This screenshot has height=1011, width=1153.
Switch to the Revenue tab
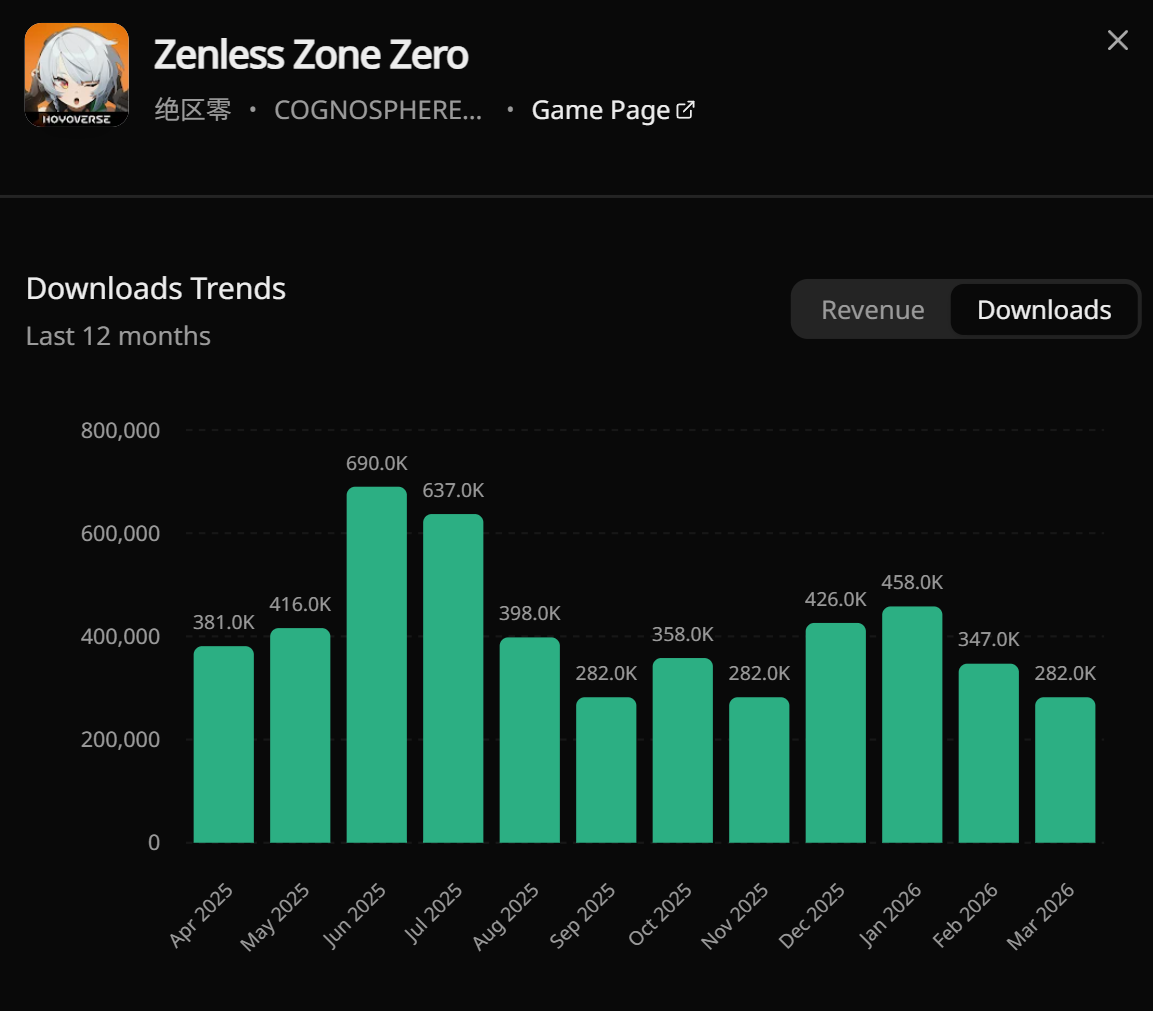point(872,310)
